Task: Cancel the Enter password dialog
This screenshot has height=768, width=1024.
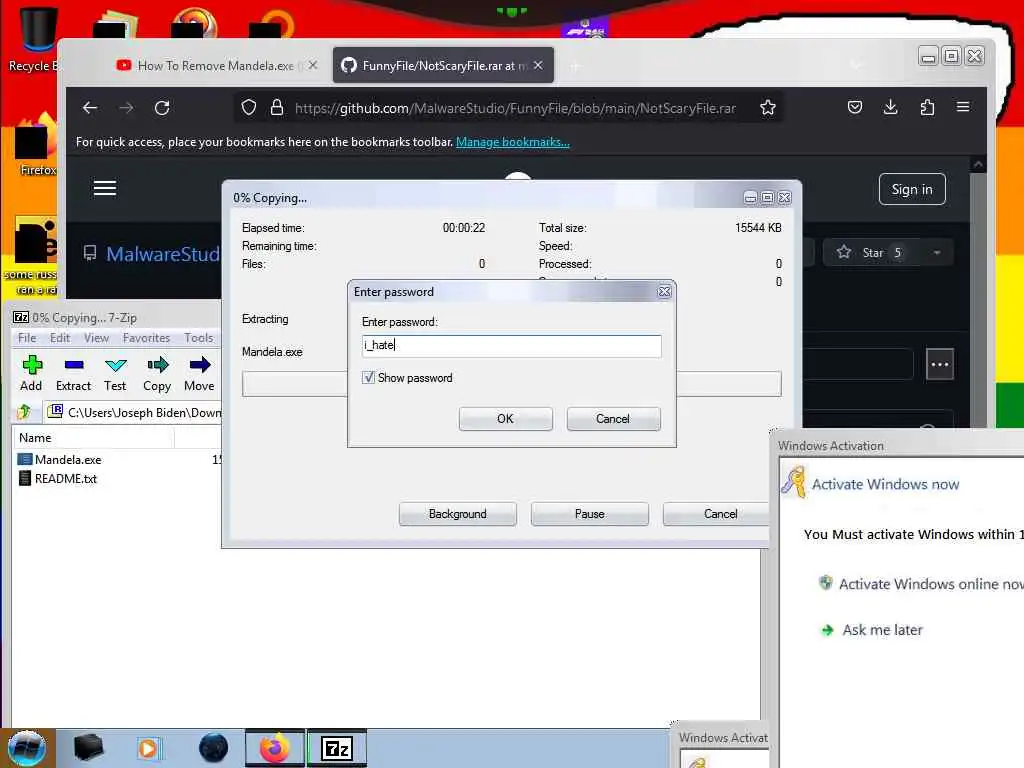Action: tap(613, 419)
